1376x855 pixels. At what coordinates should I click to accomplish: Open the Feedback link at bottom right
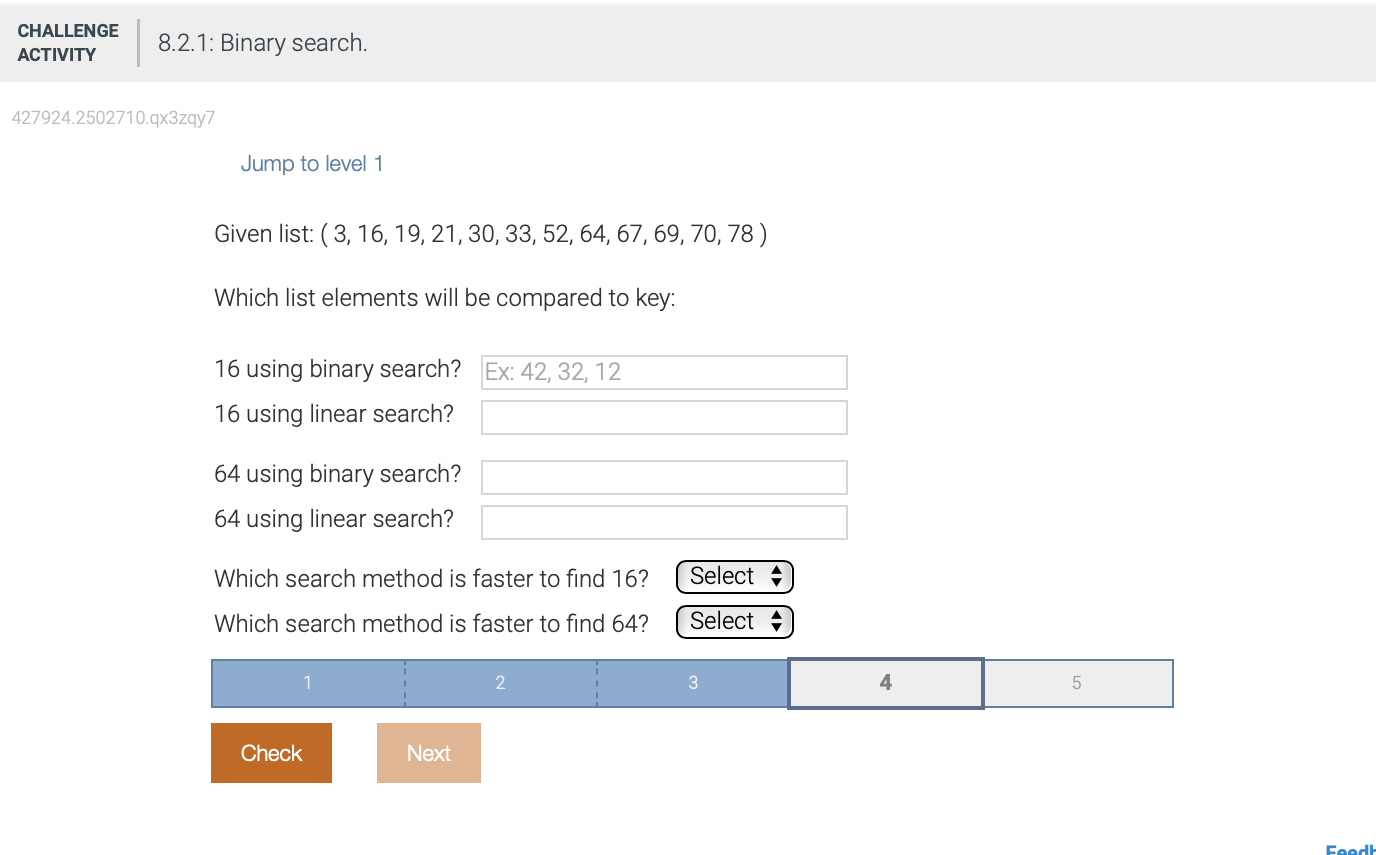pos(1352,849)
